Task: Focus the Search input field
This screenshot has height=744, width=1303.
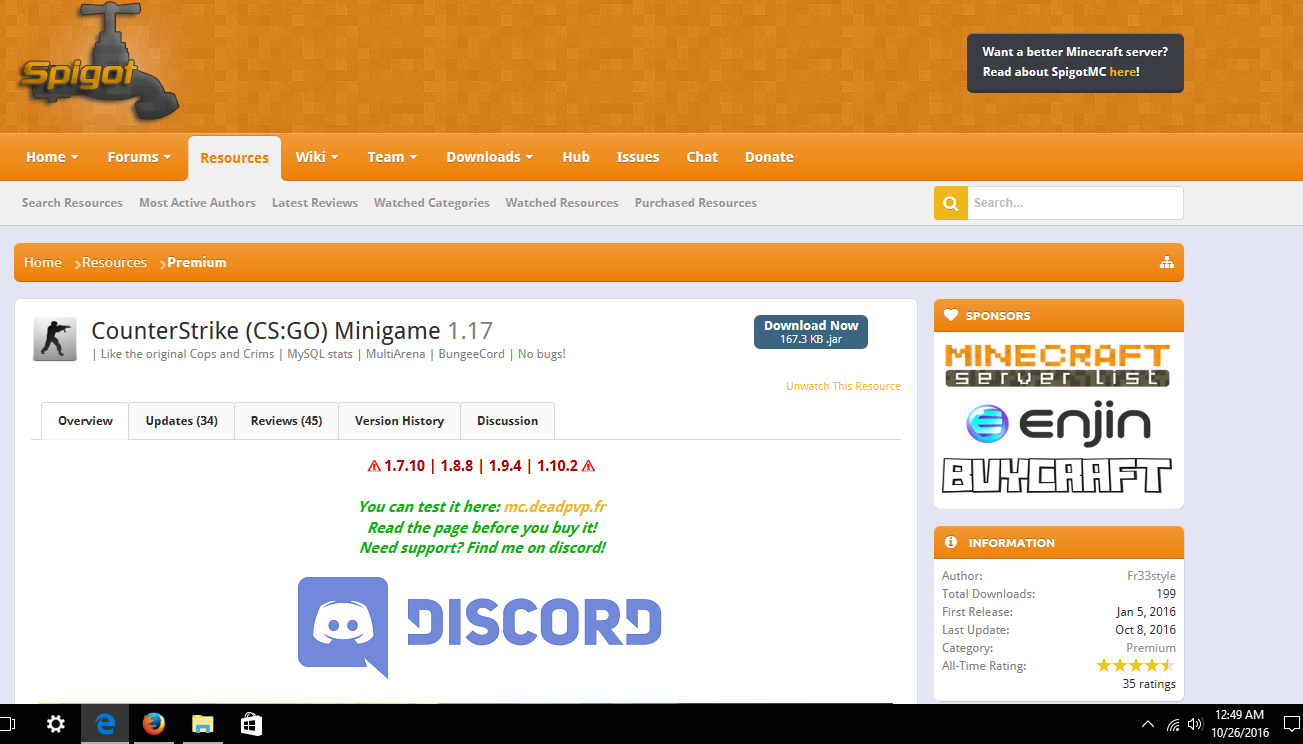Action: point(1075,203)
